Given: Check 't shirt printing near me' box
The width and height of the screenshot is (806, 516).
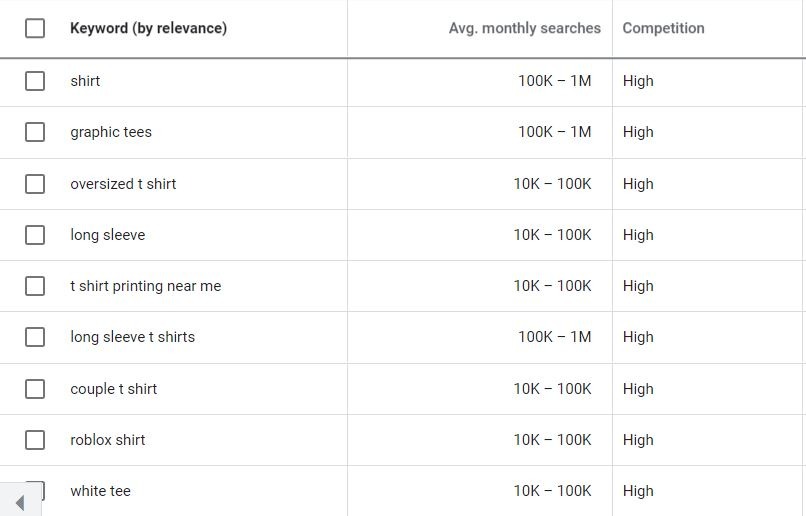Looking at the screenshot, I should pos(35,286).
